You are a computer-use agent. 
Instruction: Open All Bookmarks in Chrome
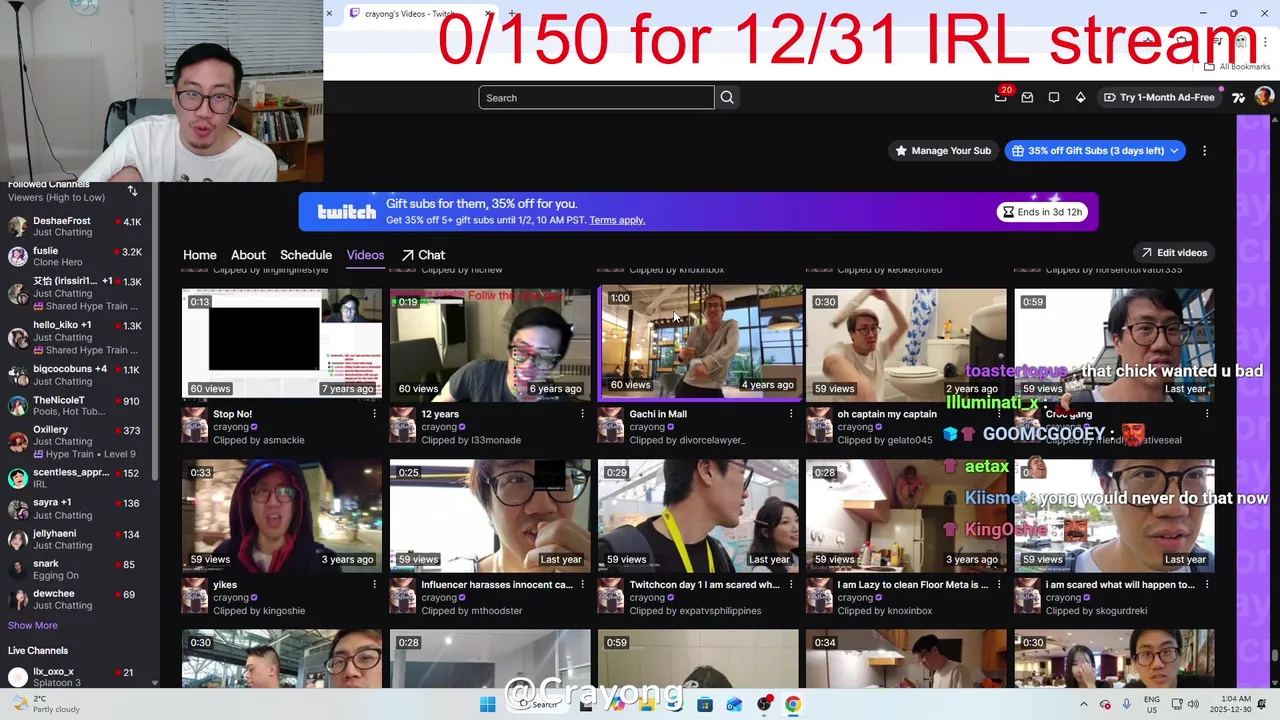click(x=1238, y=67)
